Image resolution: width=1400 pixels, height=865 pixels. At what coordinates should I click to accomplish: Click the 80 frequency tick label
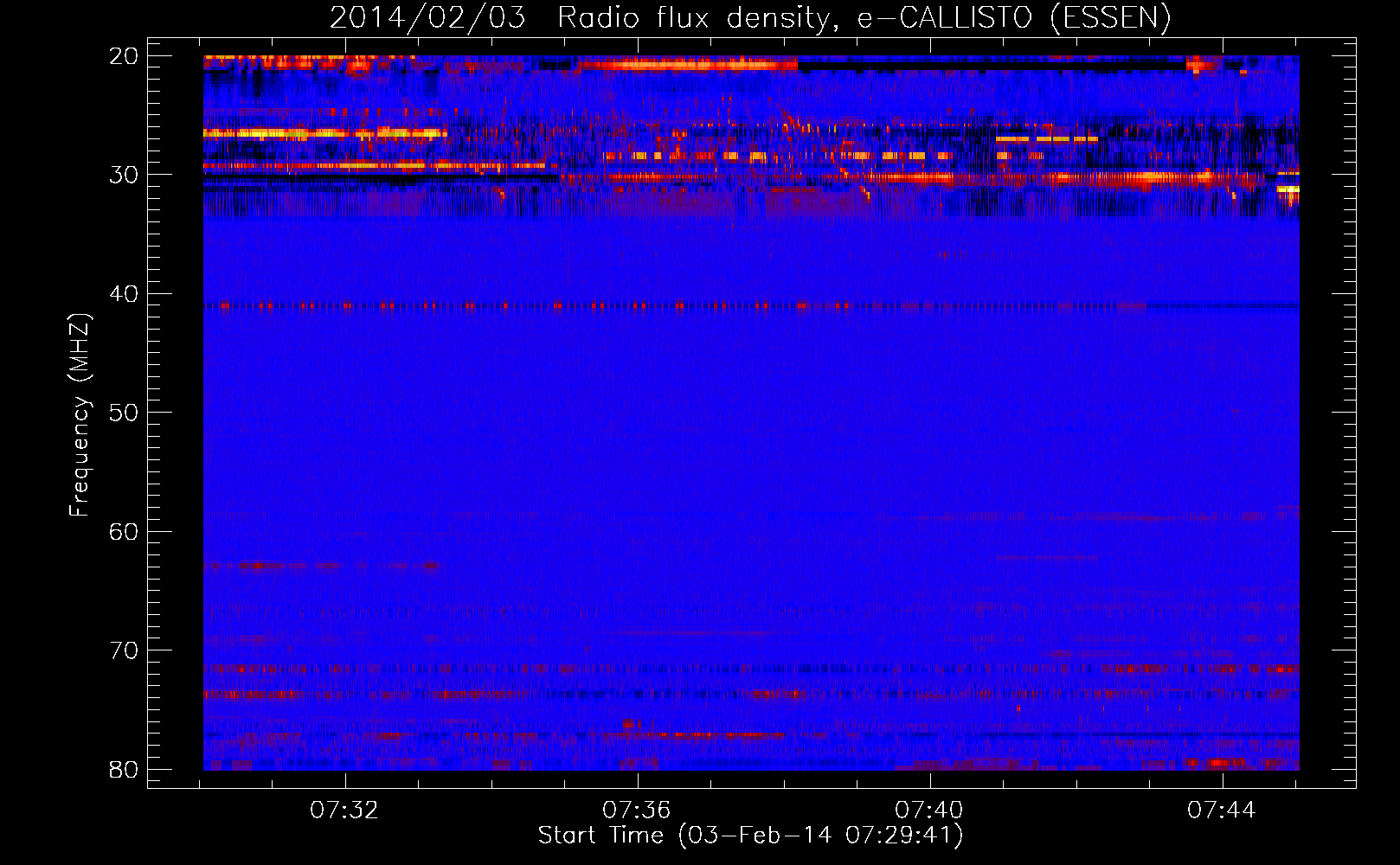coord(124,769)
